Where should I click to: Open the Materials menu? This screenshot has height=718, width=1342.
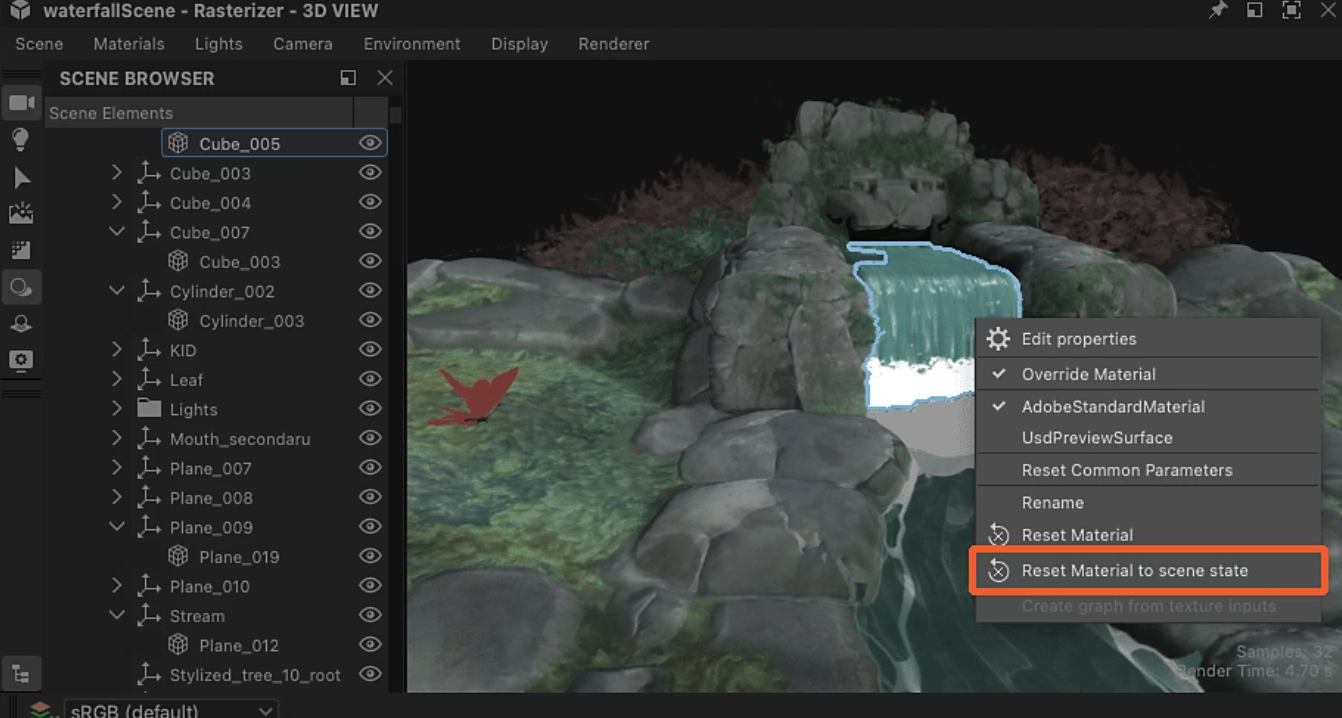pyautogui.click(x=129, y=44)
